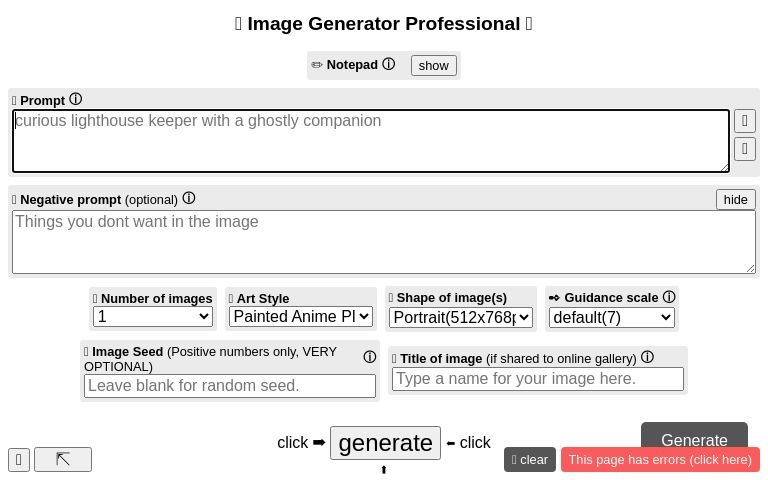Click the Notepad info icon
Image resolution: width=768 pixels, height=480 pixels.
389,64
